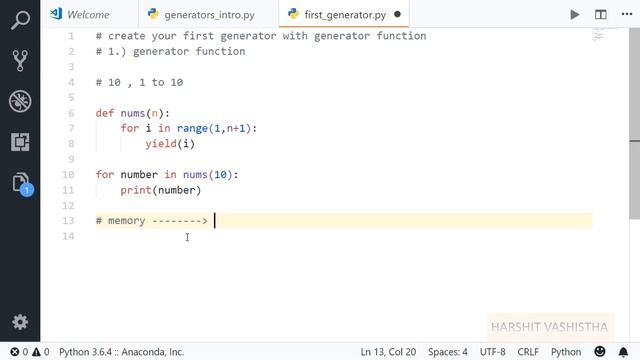Viewport: 640px width, 360px height.
Task: Close unsaved first_generator.py via dot
Action: (398, 14)
